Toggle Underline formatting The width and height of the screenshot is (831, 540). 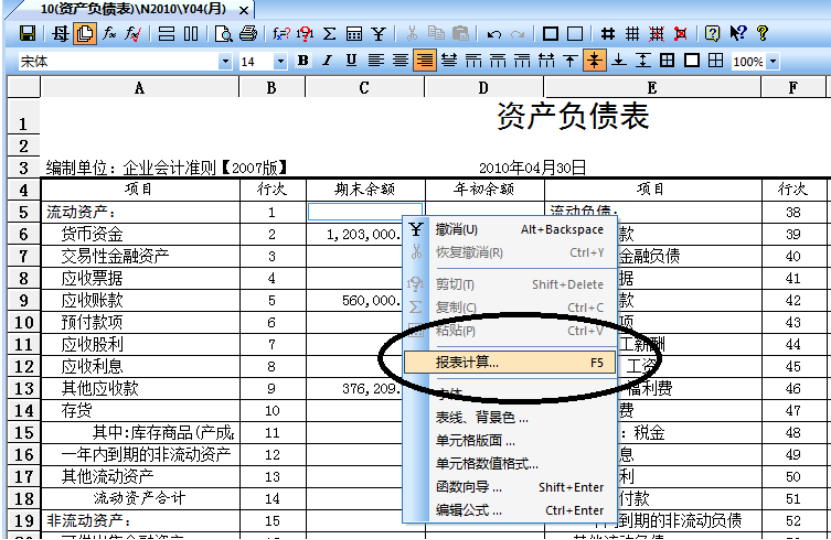[350, 61]
